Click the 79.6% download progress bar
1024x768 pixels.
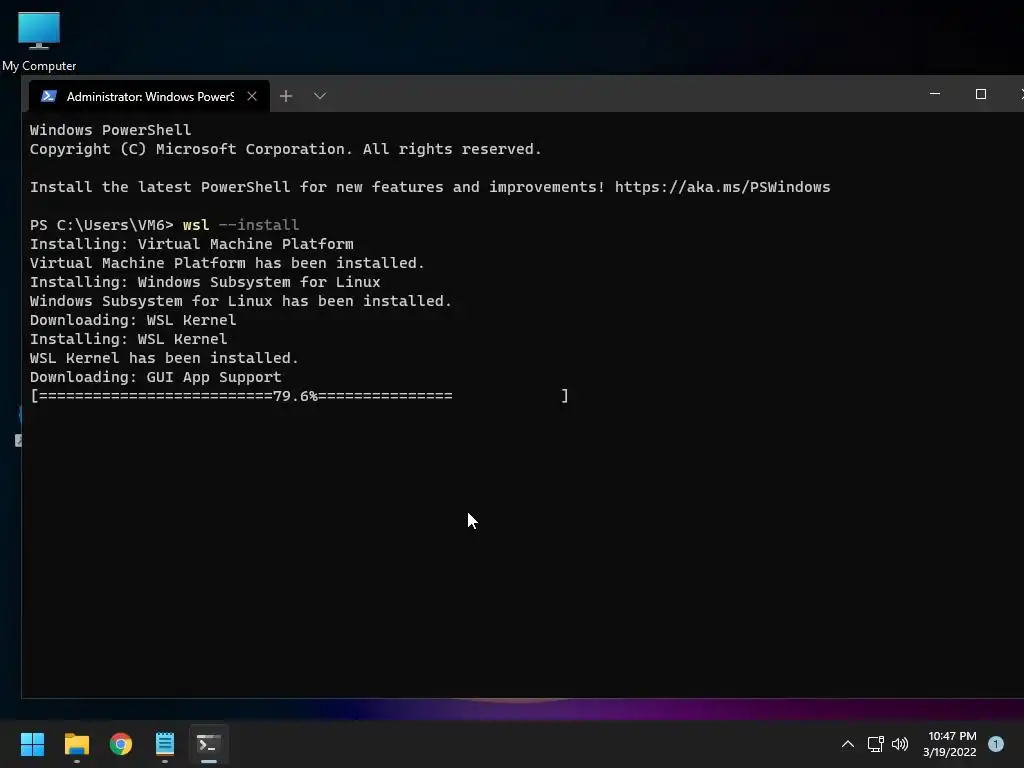[299, 396]
